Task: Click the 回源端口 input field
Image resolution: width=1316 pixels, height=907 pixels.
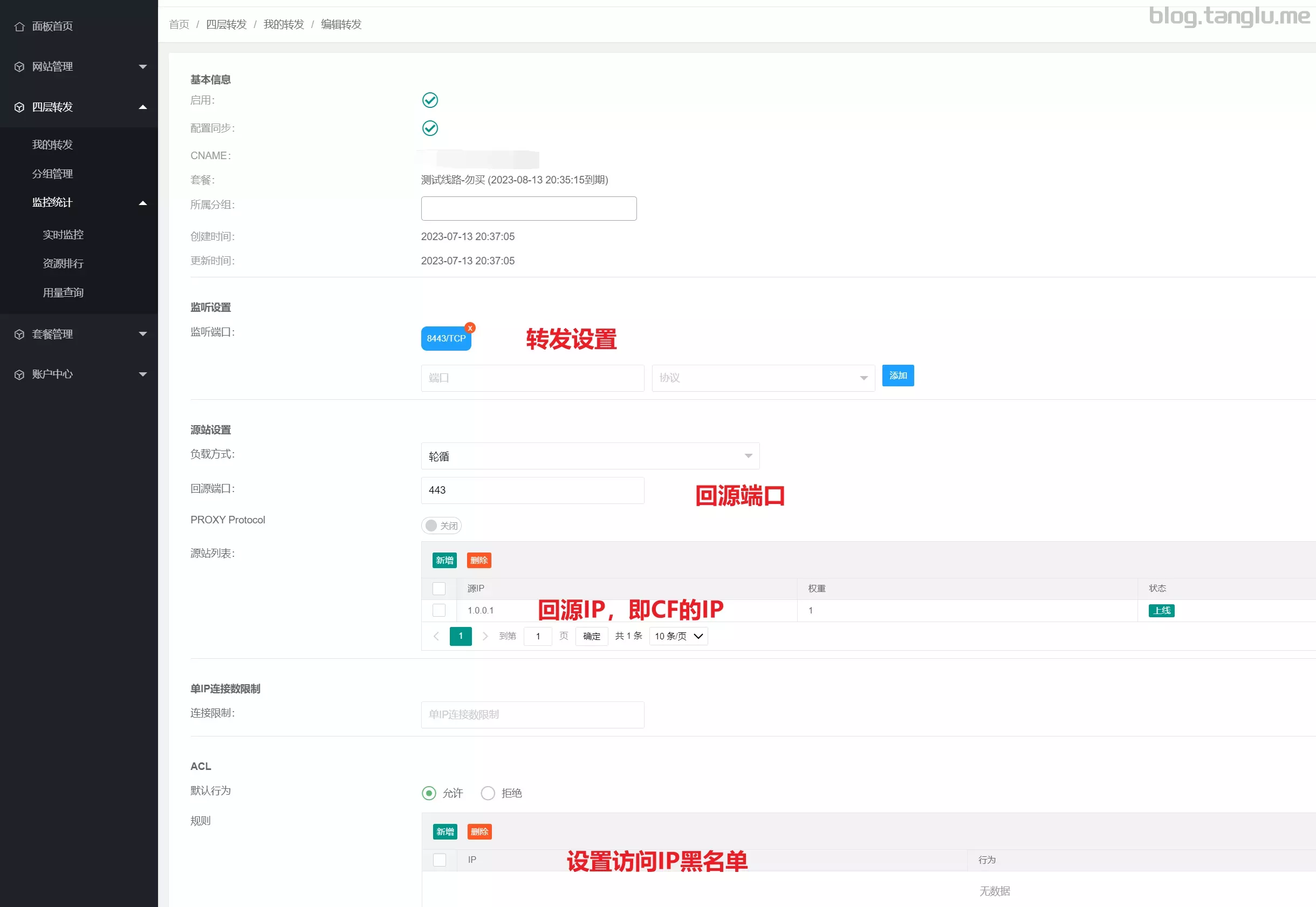Action: [x=532, y=490]
